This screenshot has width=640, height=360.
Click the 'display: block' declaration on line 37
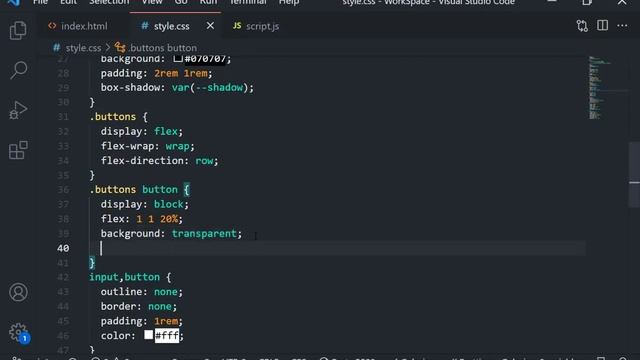[x=144, y=204]
